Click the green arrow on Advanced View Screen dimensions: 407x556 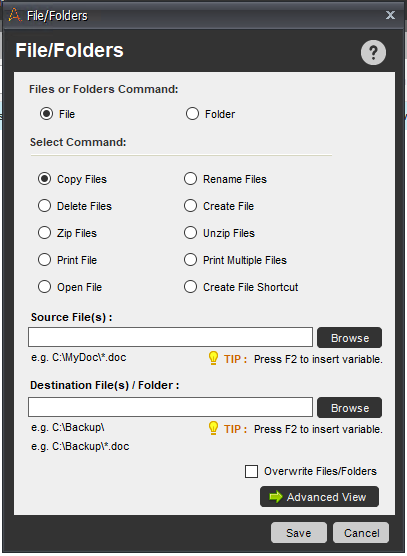point(276,497)
